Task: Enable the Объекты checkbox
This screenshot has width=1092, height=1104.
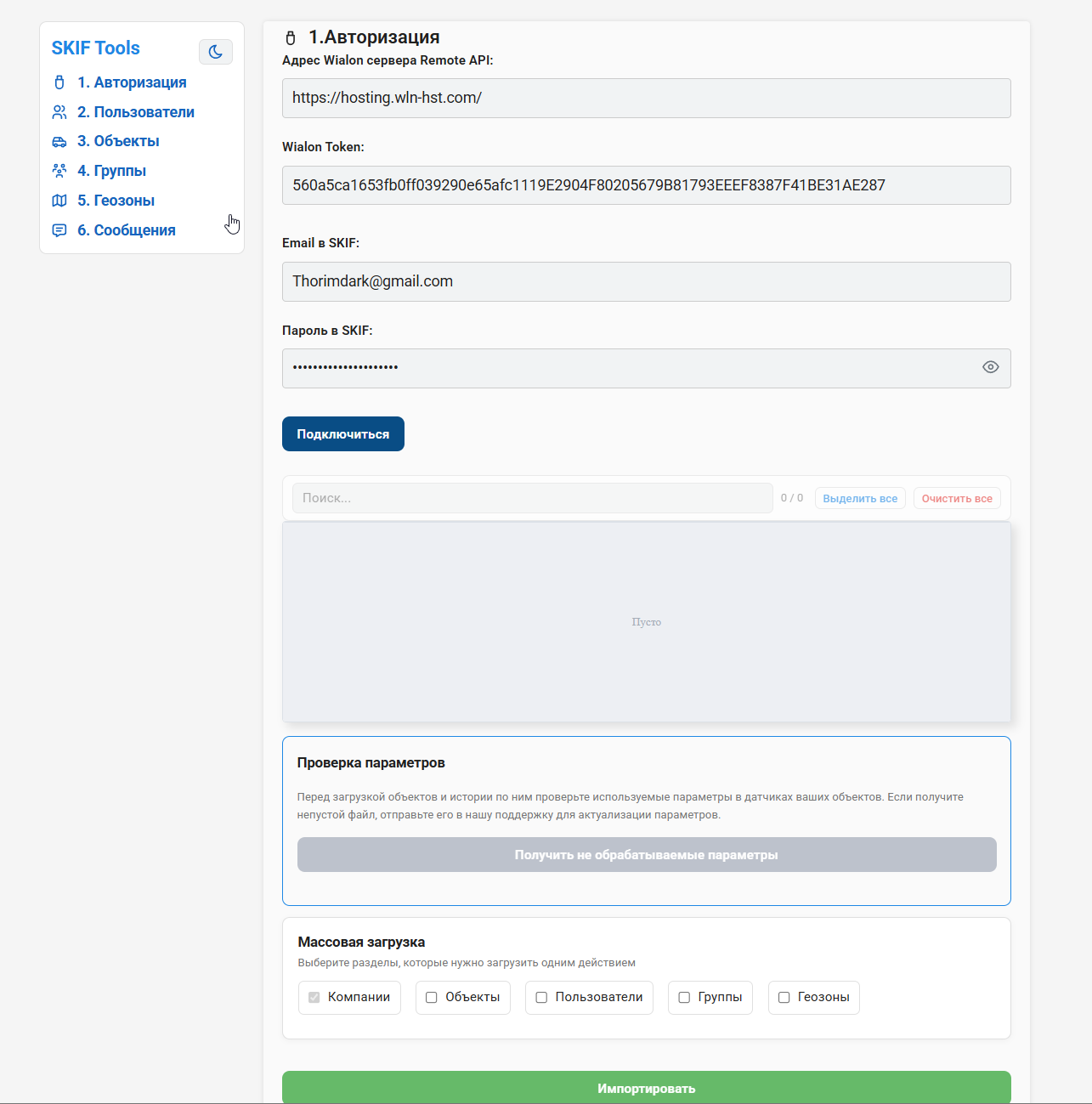Action: 432,998
